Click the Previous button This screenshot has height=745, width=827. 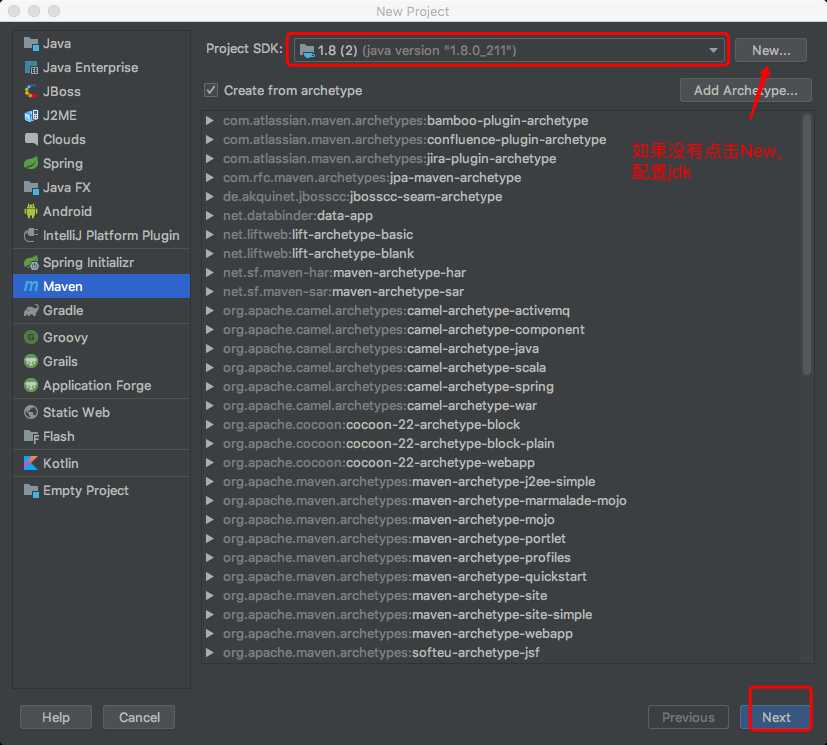pos(688,718)
